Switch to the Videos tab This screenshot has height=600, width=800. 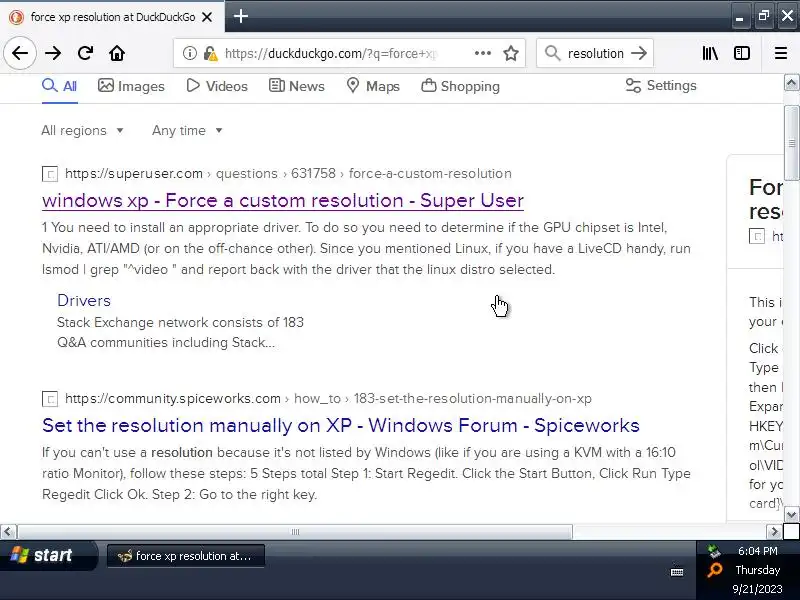tap(217, 86)
